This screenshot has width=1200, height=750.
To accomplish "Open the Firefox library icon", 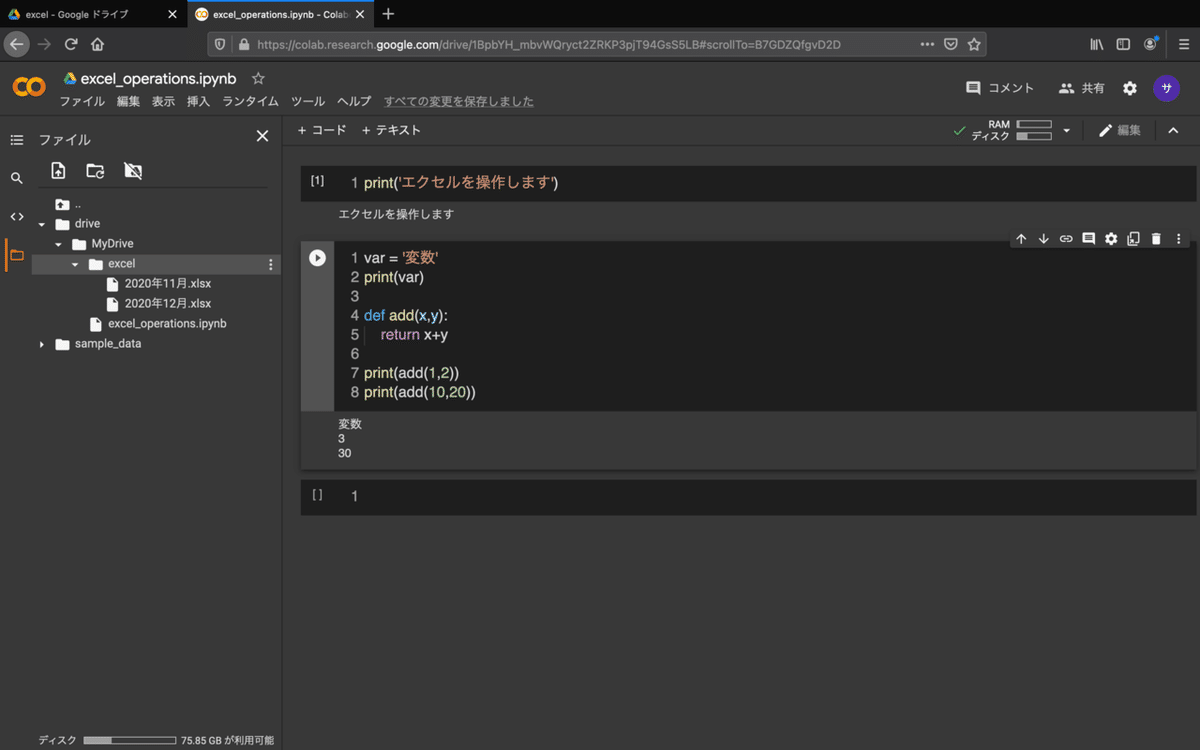I will (1097, 44).
